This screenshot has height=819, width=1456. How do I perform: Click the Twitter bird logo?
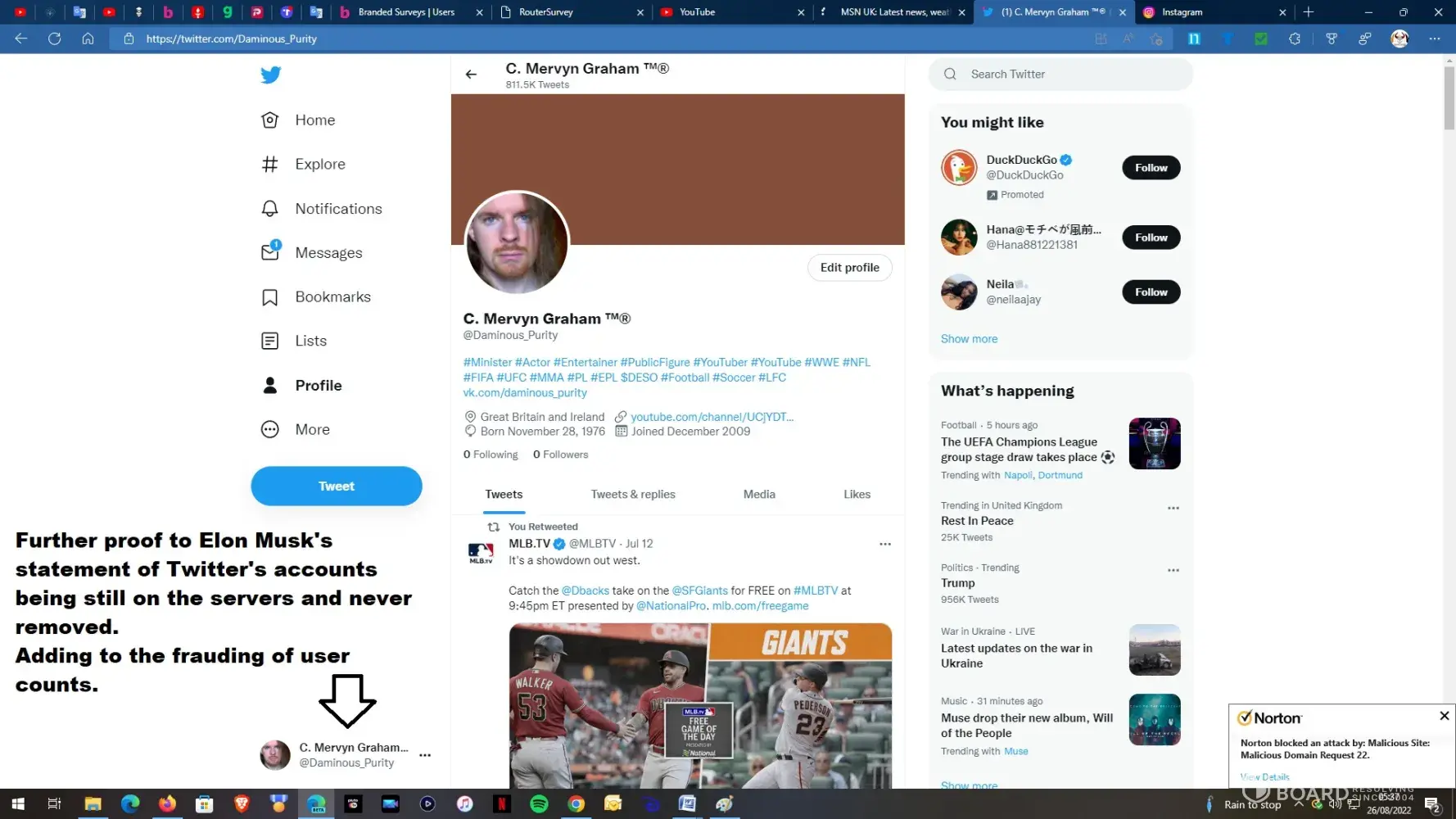pyautogui.click(x=270, y=75)
